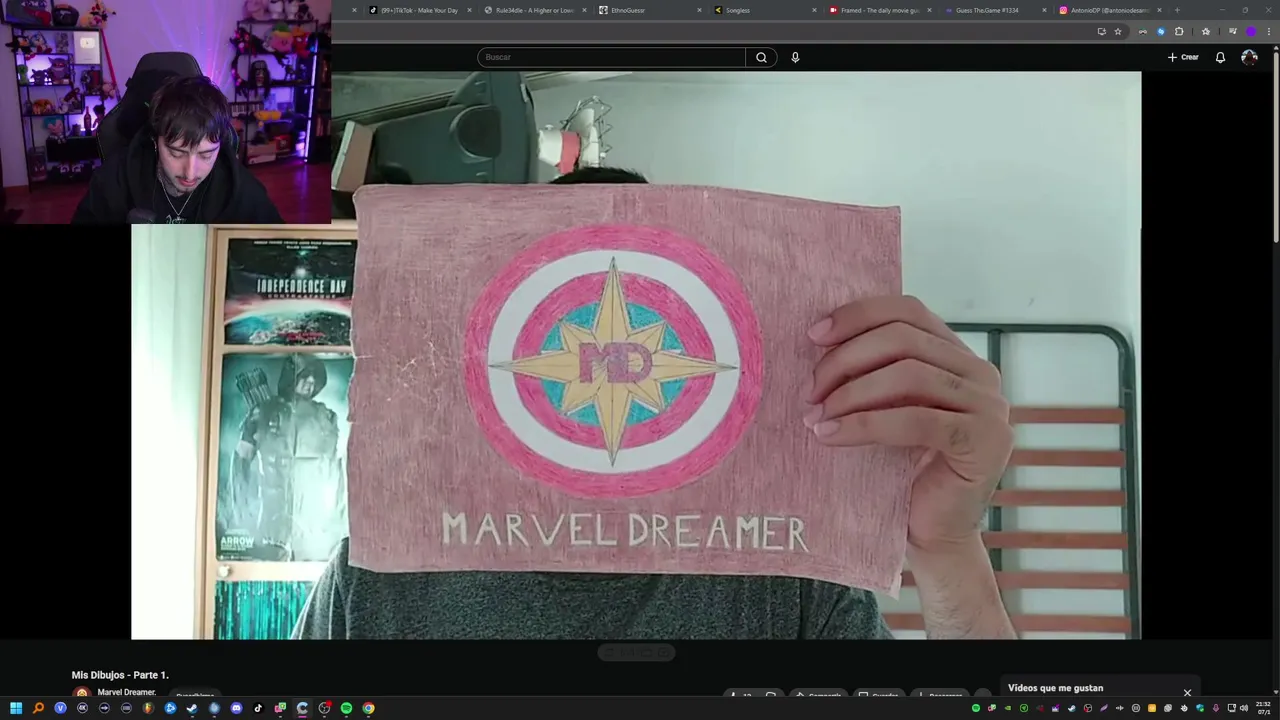Viewport: 1280px width, 720px height.
Task: Focus the Buscar search field
Action: click(x=612, y=57)
